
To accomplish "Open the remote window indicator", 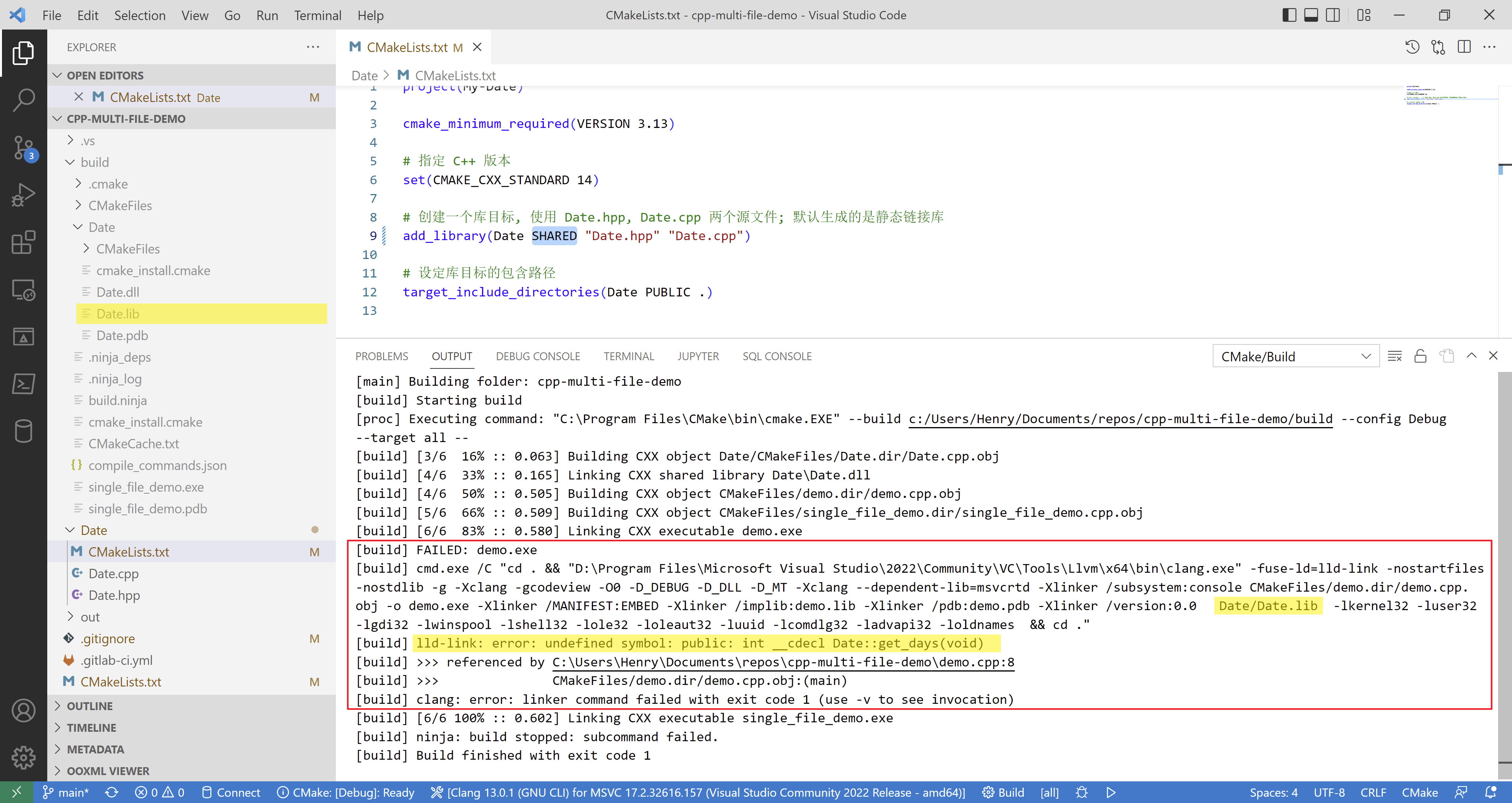I will (17, 792).
